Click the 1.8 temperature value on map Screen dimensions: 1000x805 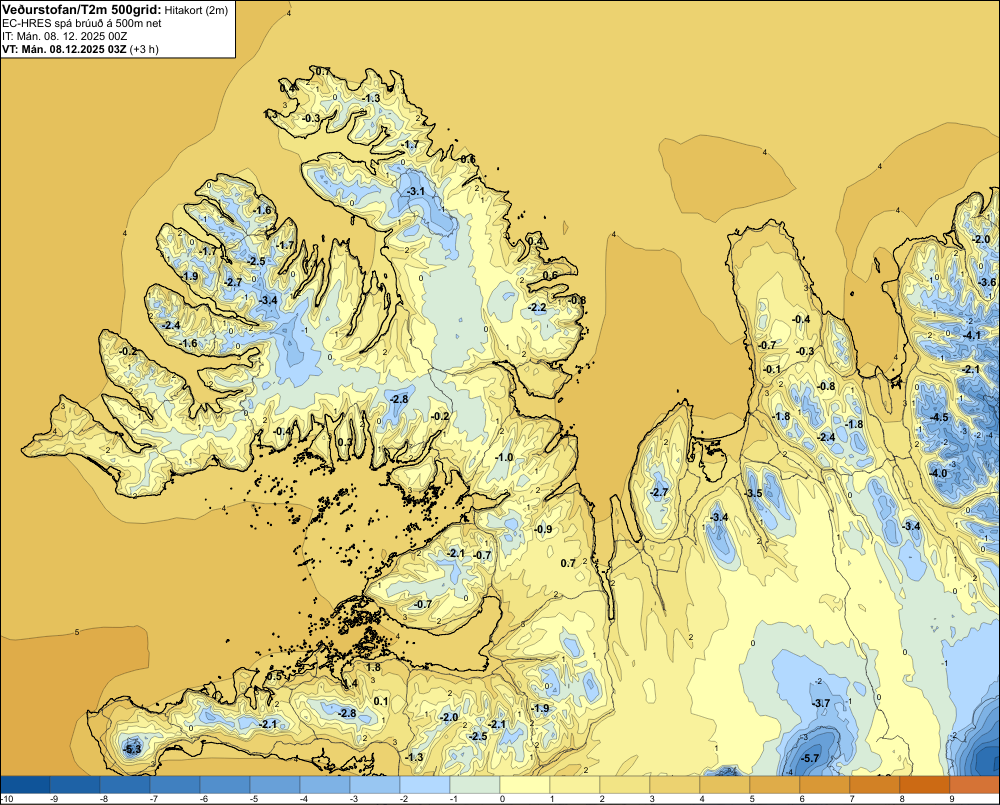coord(373,667)
